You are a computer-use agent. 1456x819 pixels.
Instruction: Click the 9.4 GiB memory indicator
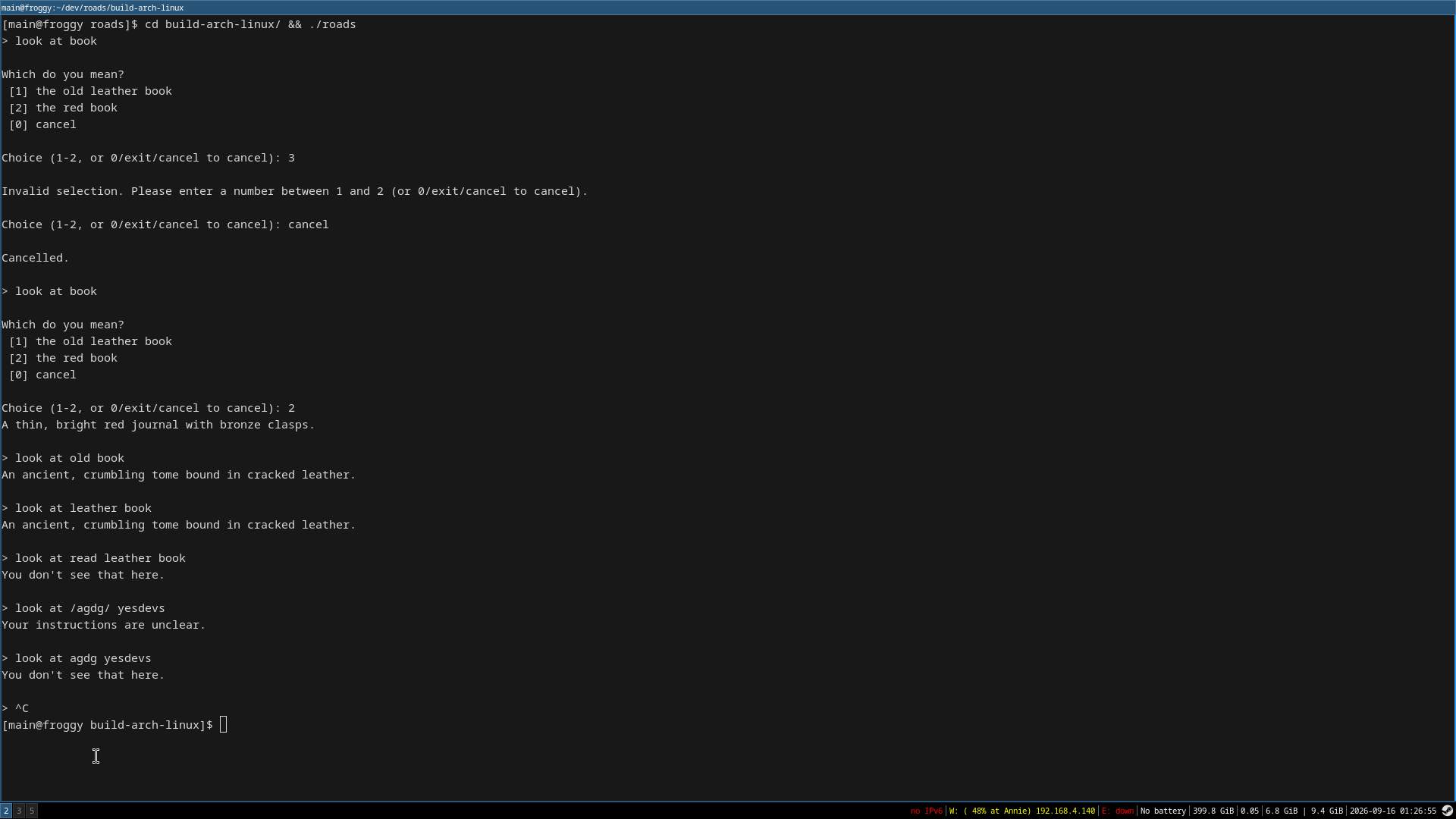1326,811
